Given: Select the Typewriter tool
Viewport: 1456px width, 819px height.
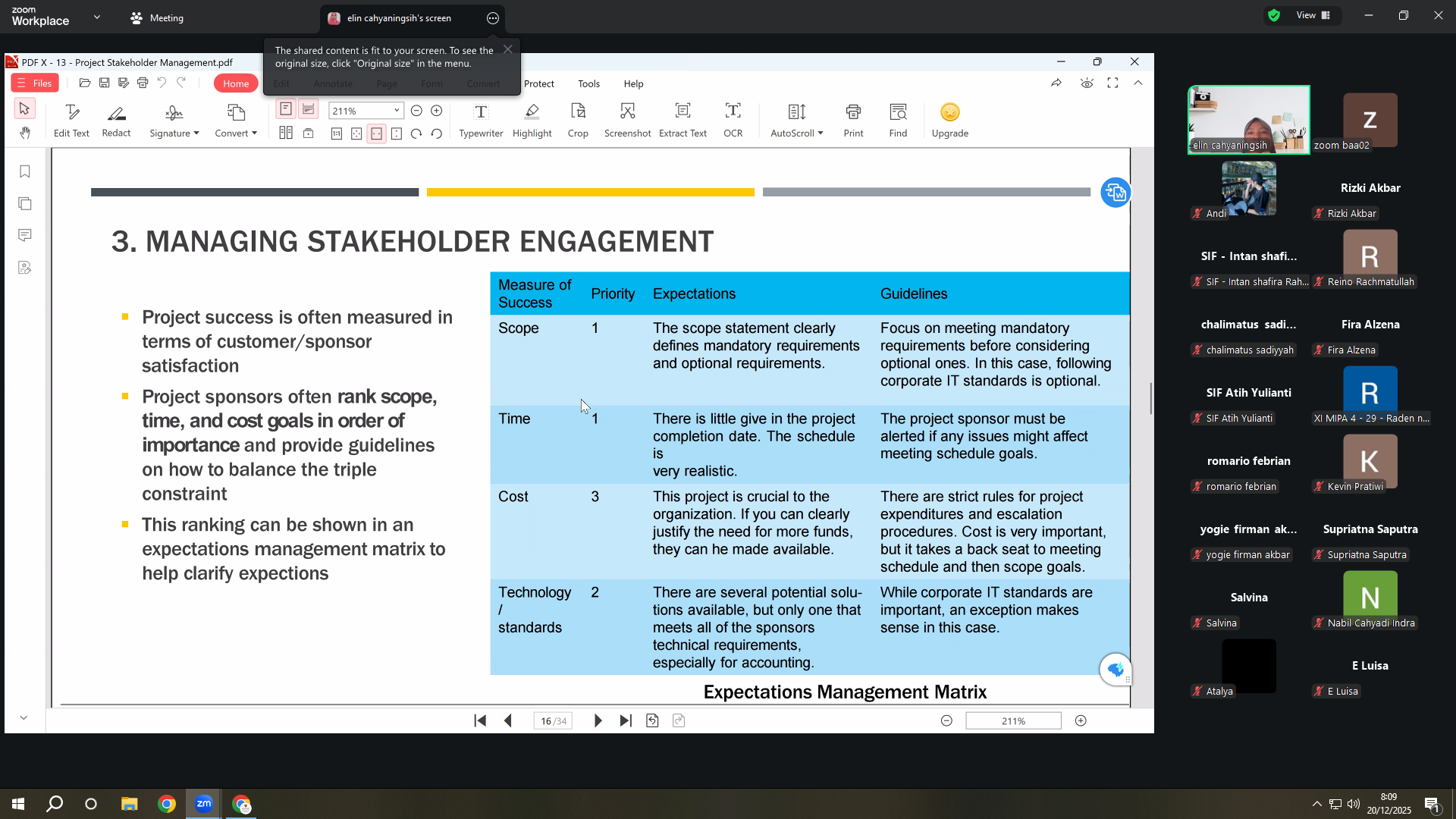Looking at the screenshot, I should coord(481,121).
